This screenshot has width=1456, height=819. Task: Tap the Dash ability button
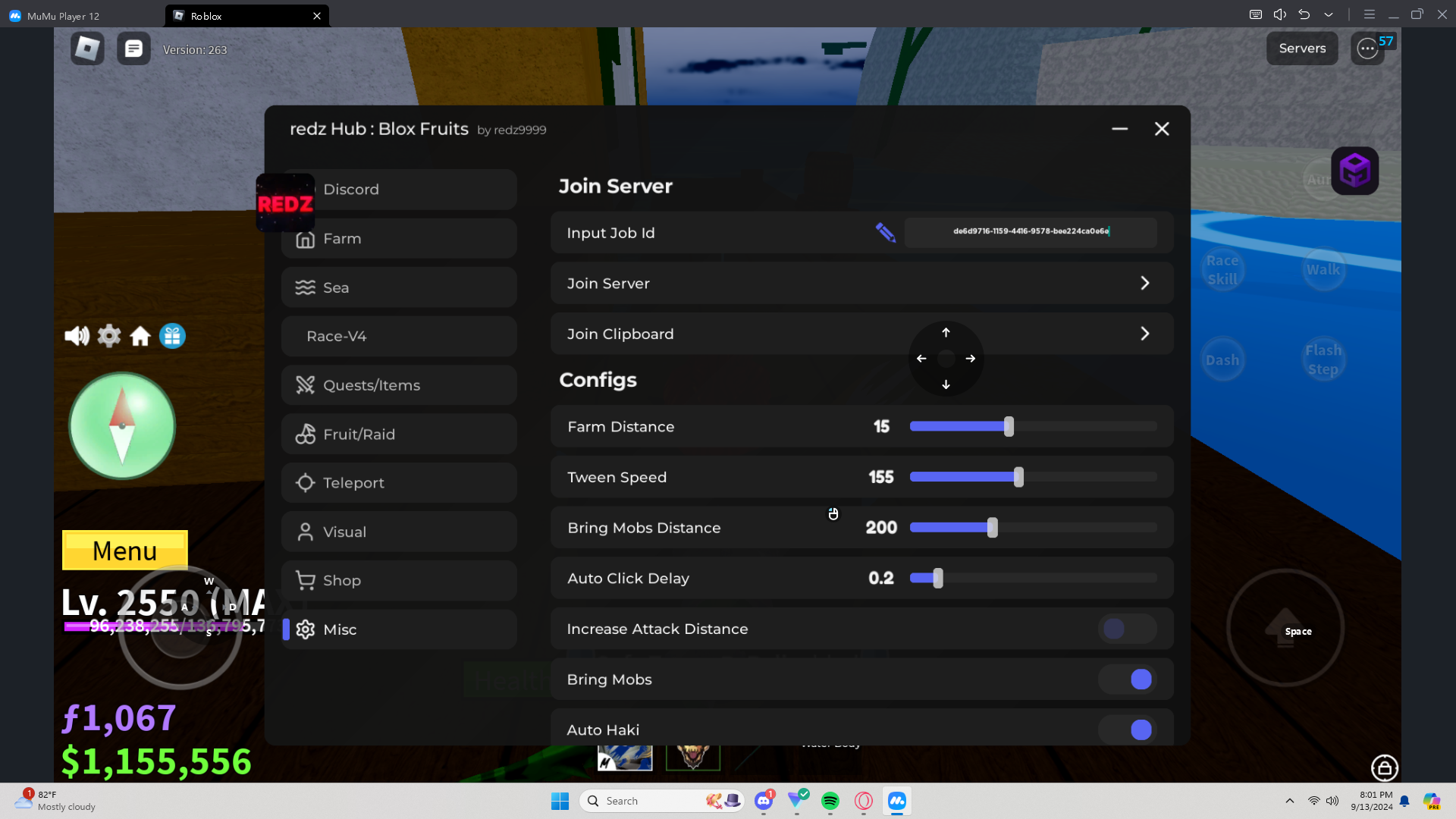click(1222, 360)
